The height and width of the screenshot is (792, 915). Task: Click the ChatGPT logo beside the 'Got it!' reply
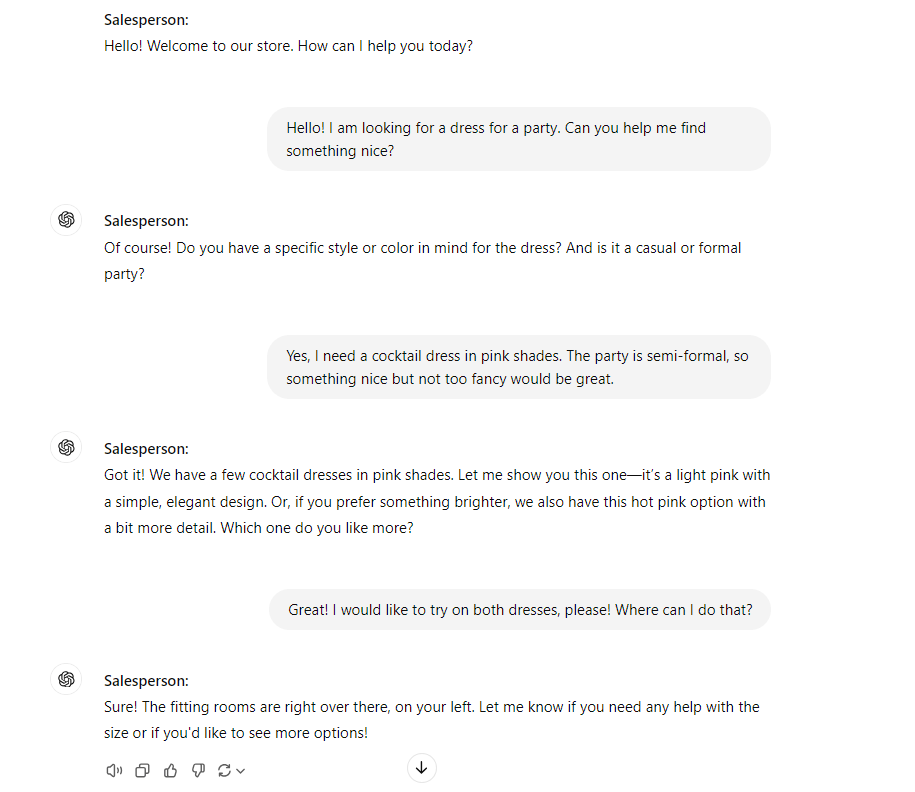66,447
